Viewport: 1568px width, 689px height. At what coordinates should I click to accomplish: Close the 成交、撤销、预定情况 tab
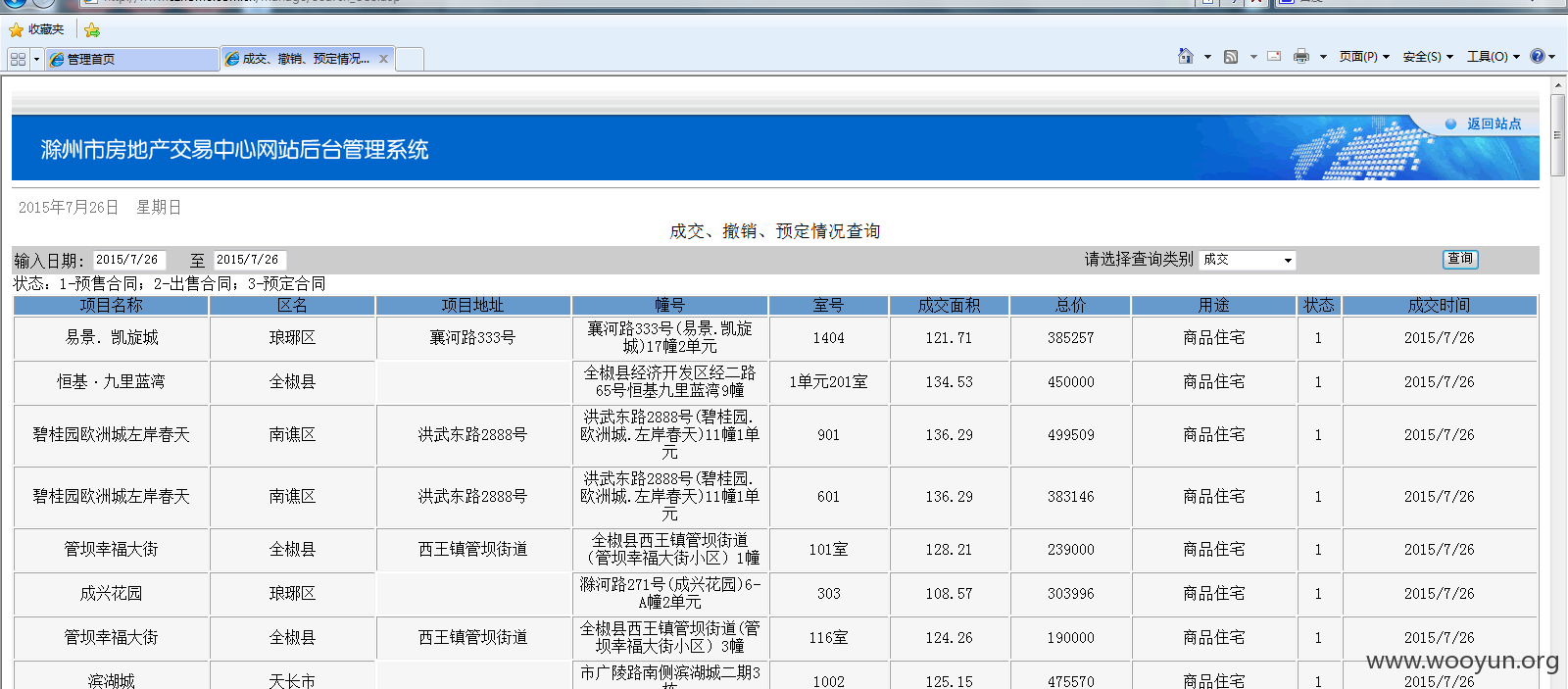[384, 59]
